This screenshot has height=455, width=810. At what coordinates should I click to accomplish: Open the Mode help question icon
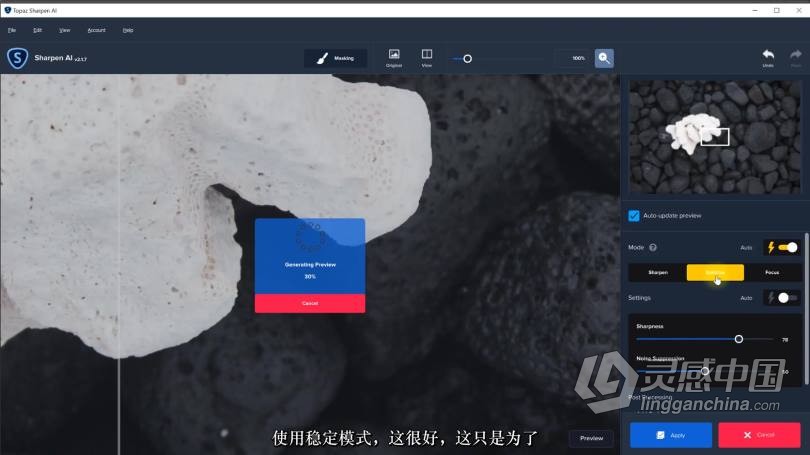click(653, 247)
